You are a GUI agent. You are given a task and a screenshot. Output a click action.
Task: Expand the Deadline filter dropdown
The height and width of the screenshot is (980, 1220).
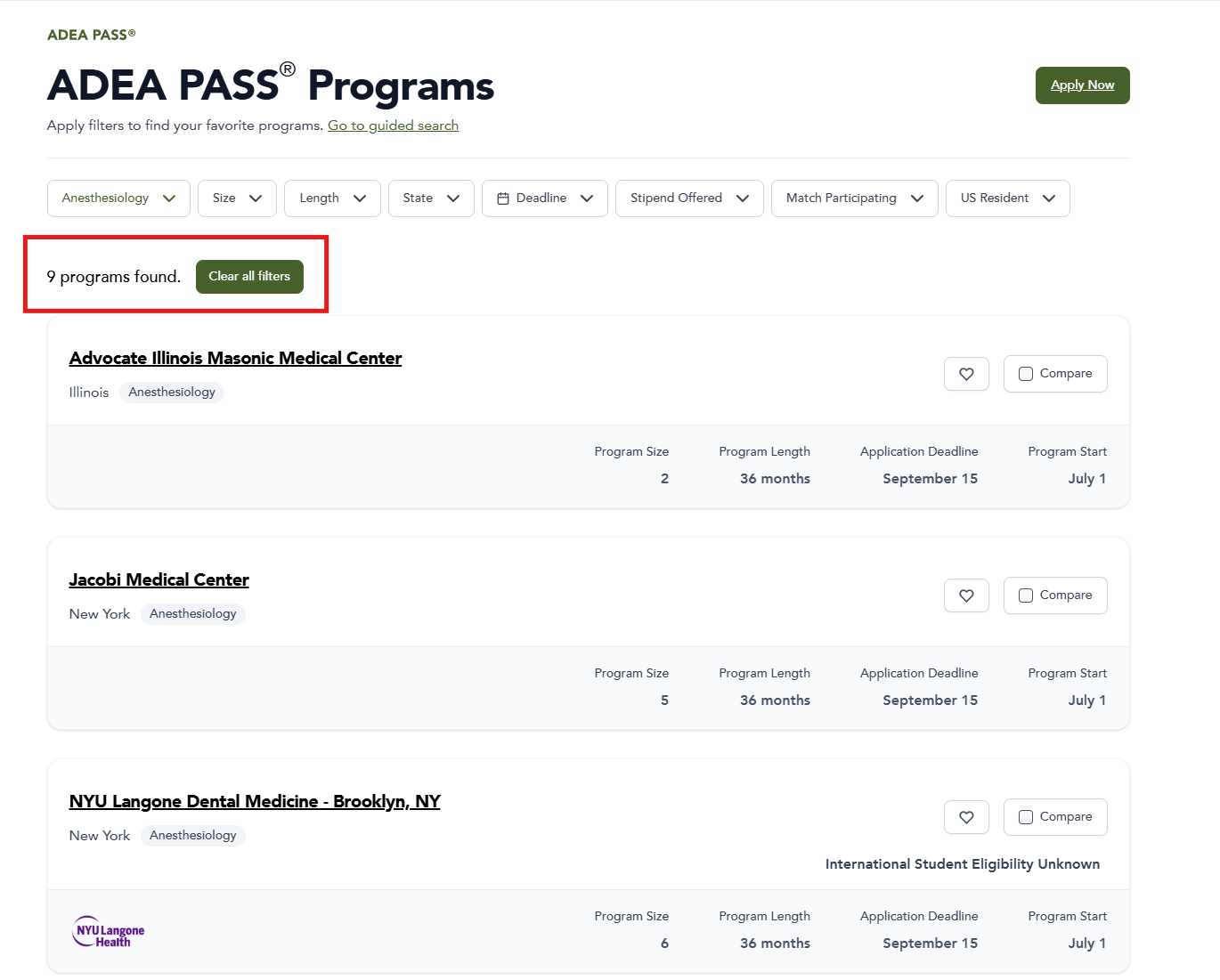tap(545, 198)
